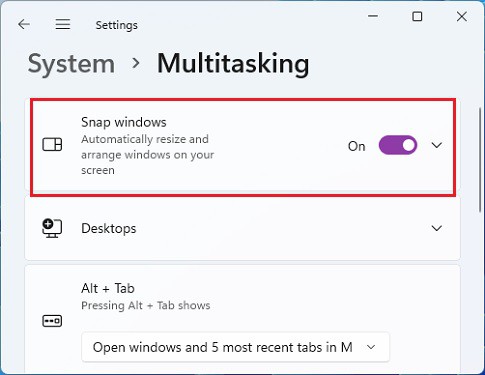Click the 'Automatically resize and arrange windows' description

click(148, 154)
